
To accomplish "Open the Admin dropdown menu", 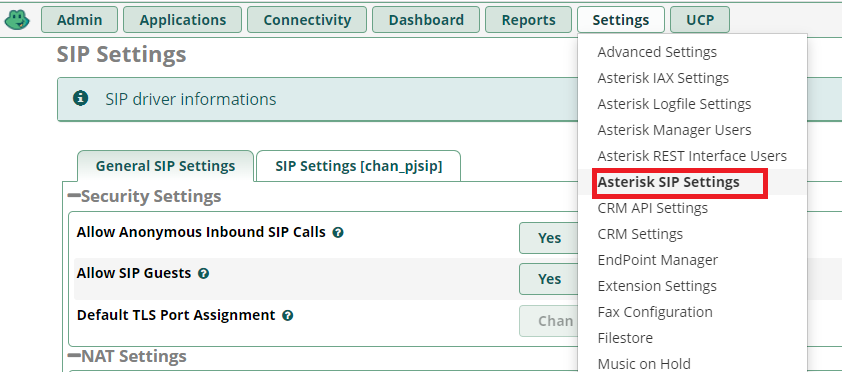I will [79, 20].
